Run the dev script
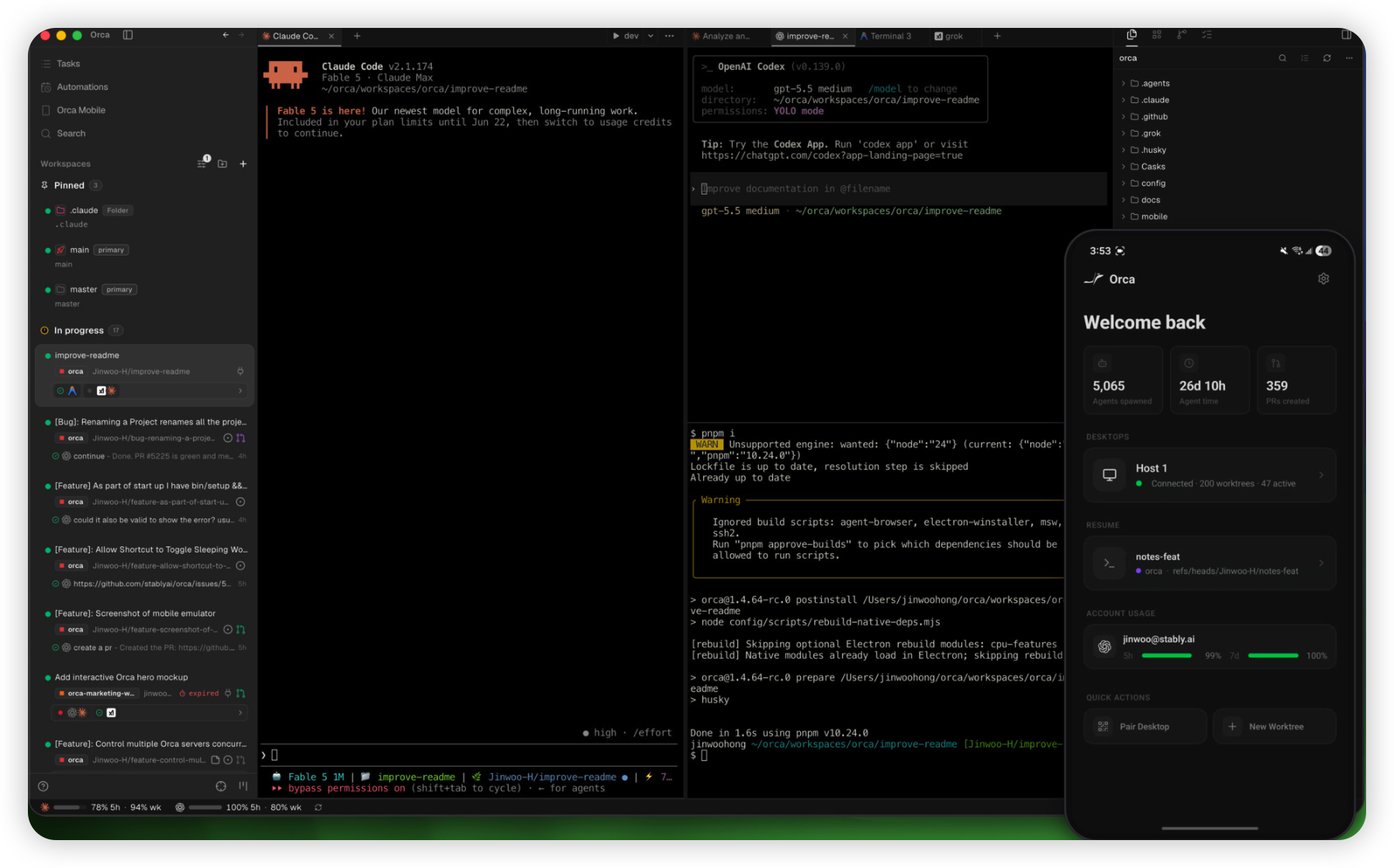 coord(625,36)
